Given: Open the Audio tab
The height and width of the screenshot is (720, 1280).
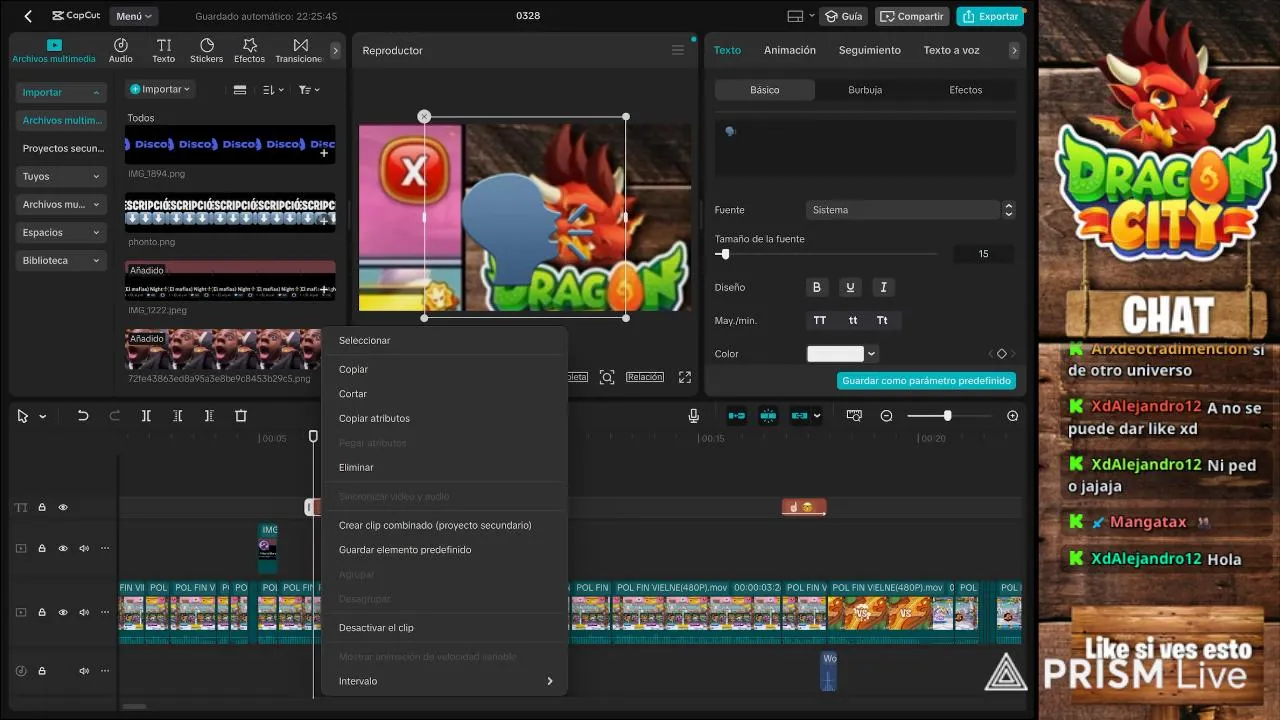Looking at the screenshot, I should tap(121, 51).
